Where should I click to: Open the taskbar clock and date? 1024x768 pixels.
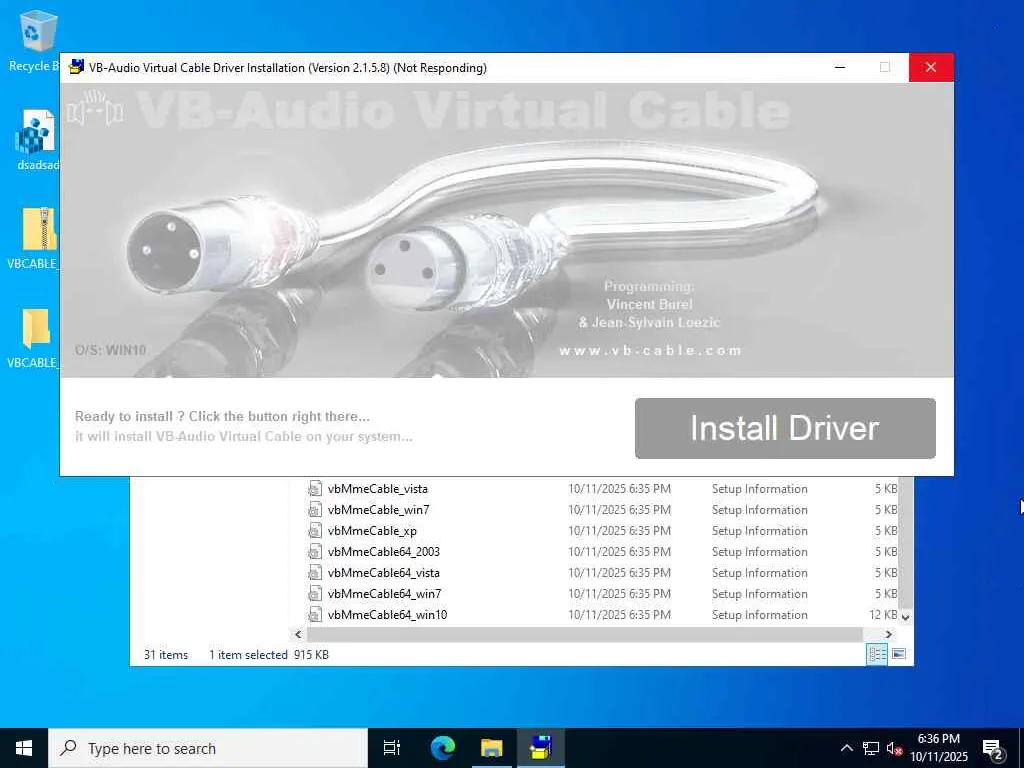click(938, 748)
